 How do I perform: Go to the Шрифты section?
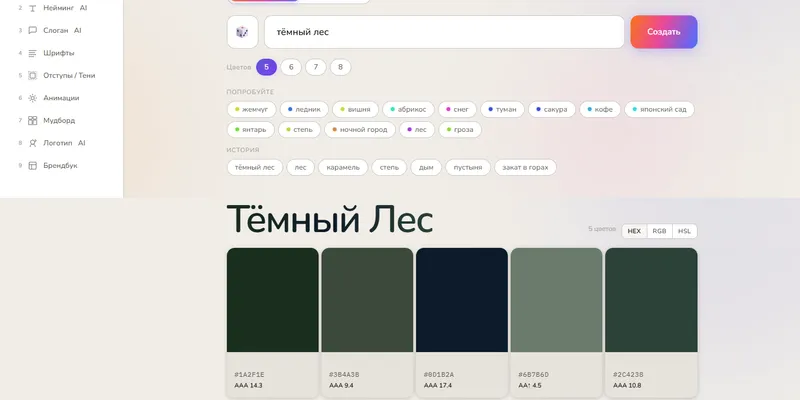click(61, 53)
